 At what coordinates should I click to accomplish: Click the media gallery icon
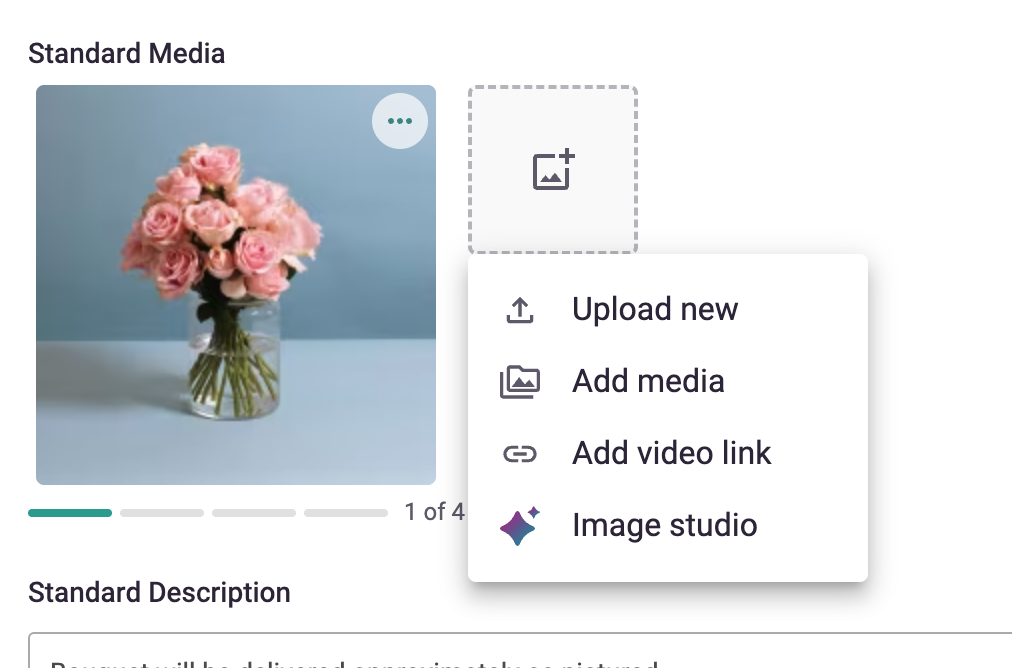click(x=520, y=382)
